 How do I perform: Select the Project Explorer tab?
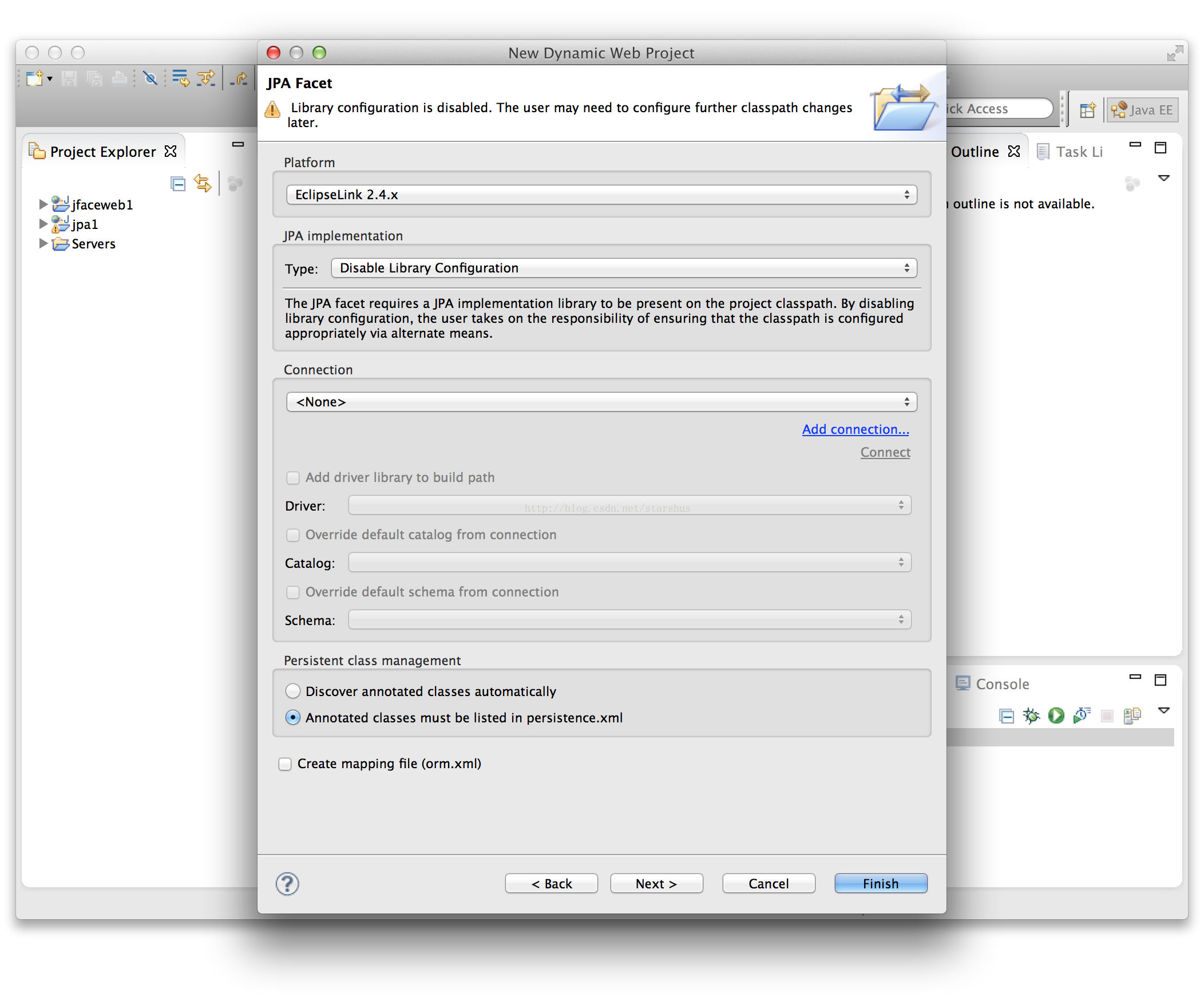(102, 152)
